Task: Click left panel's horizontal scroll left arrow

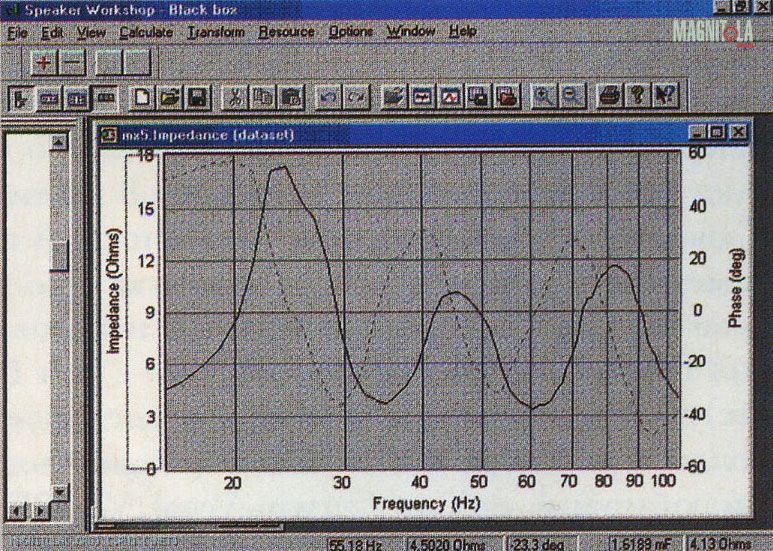Action: pyautogui.click(x=17, y=511)
